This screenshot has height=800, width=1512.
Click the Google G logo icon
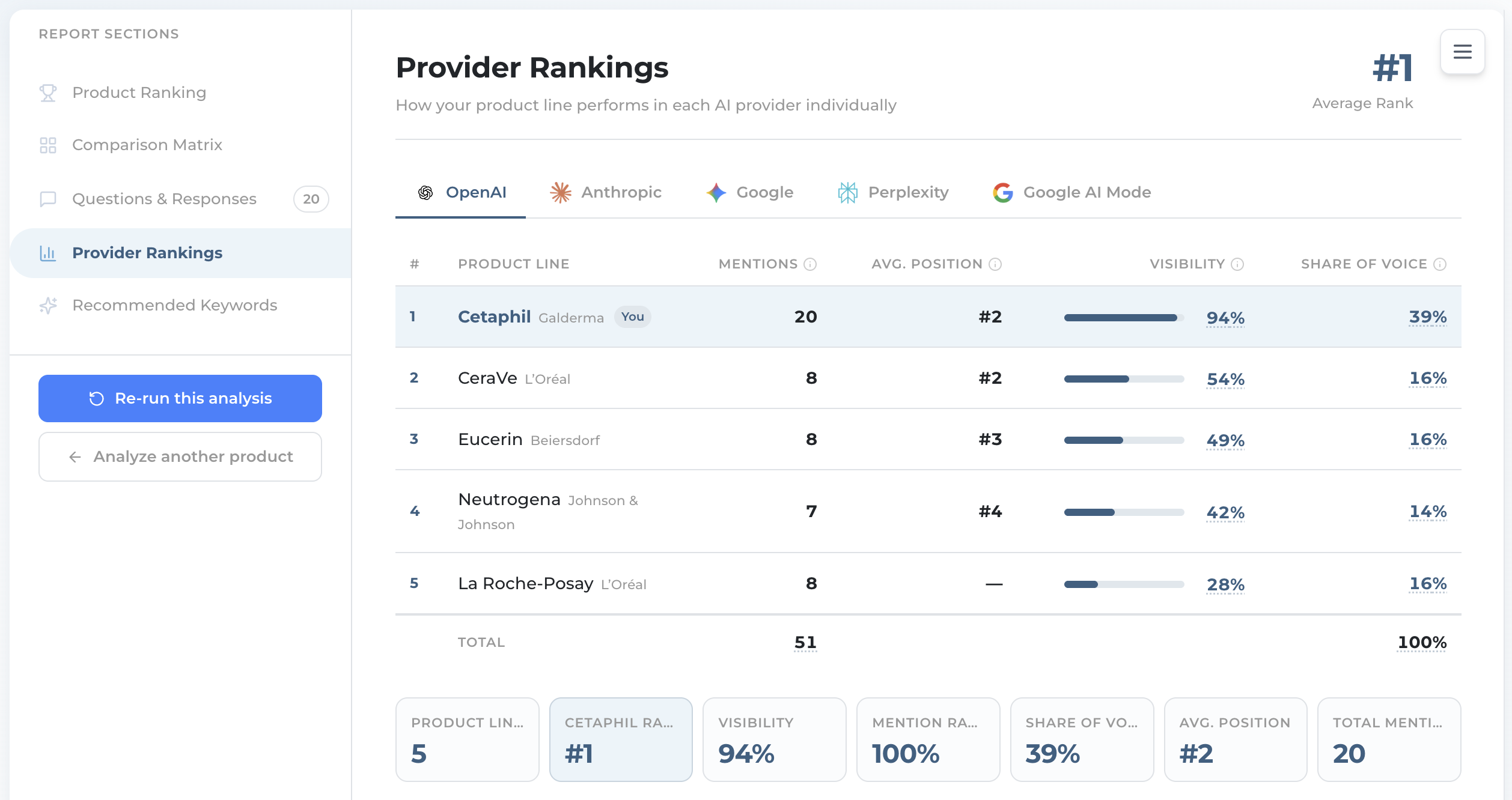pos(1003,192)
